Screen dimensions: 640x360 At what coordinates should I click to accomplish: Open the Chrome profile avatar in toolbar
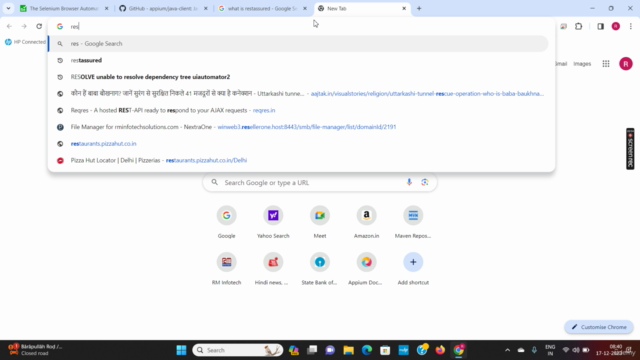616,26
